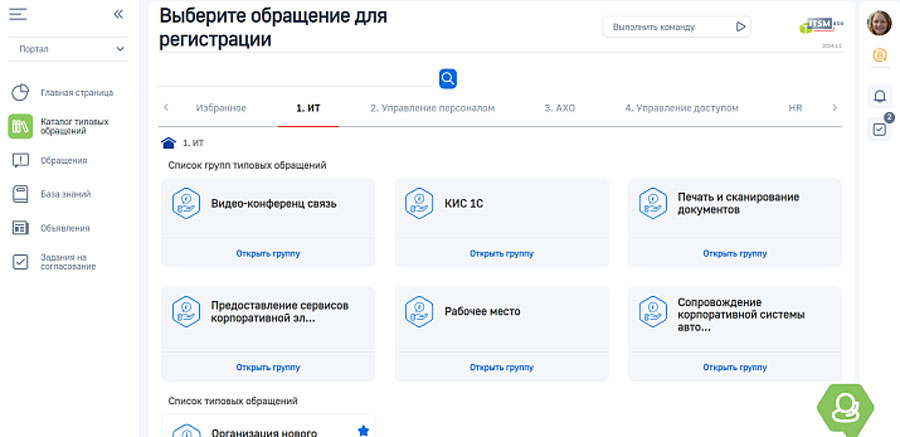Expand the Портал dropdown
The width and height of the screenshot is (900, 437).
click(x=68, y=48)
